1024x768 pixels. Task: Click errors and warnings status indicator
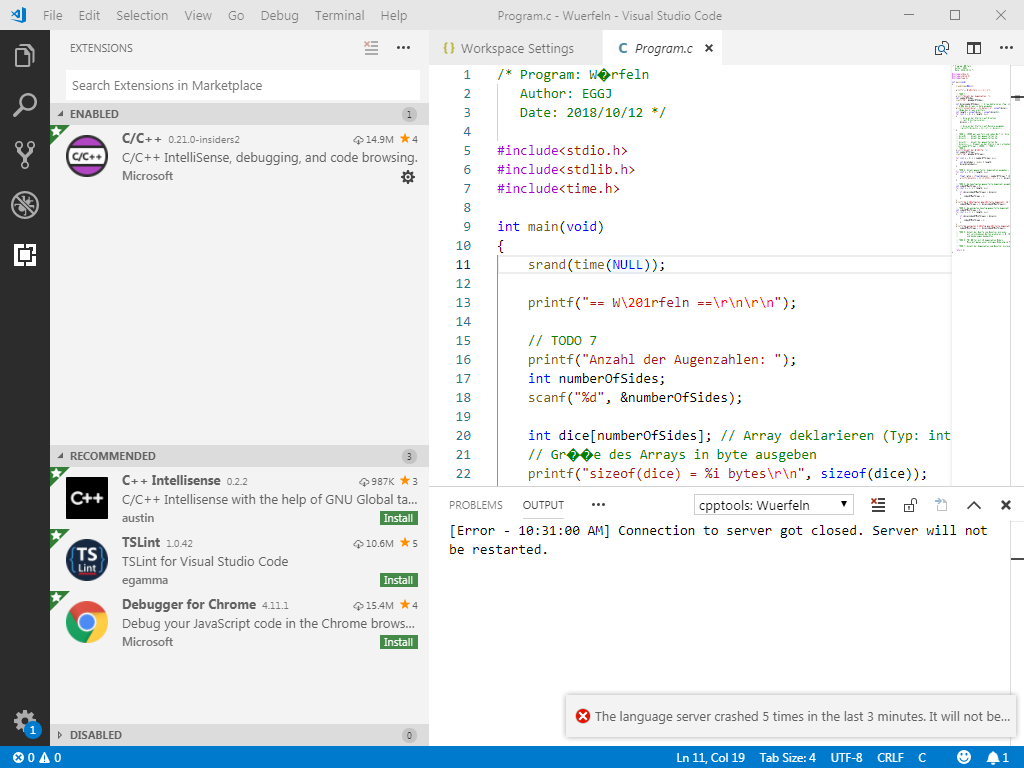tap(37, 758)
